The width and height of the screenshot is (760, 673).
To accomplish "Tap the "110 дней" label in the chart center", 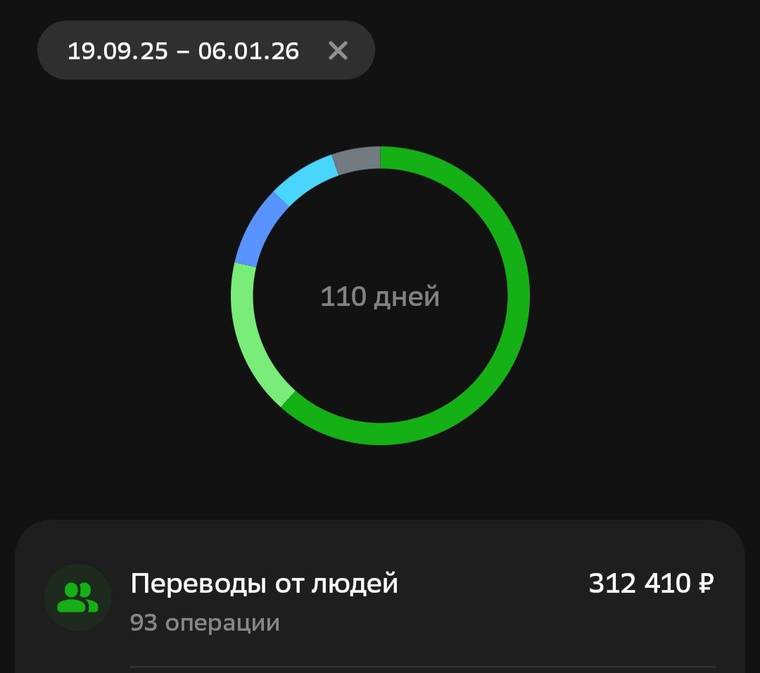I will (380, 297).
